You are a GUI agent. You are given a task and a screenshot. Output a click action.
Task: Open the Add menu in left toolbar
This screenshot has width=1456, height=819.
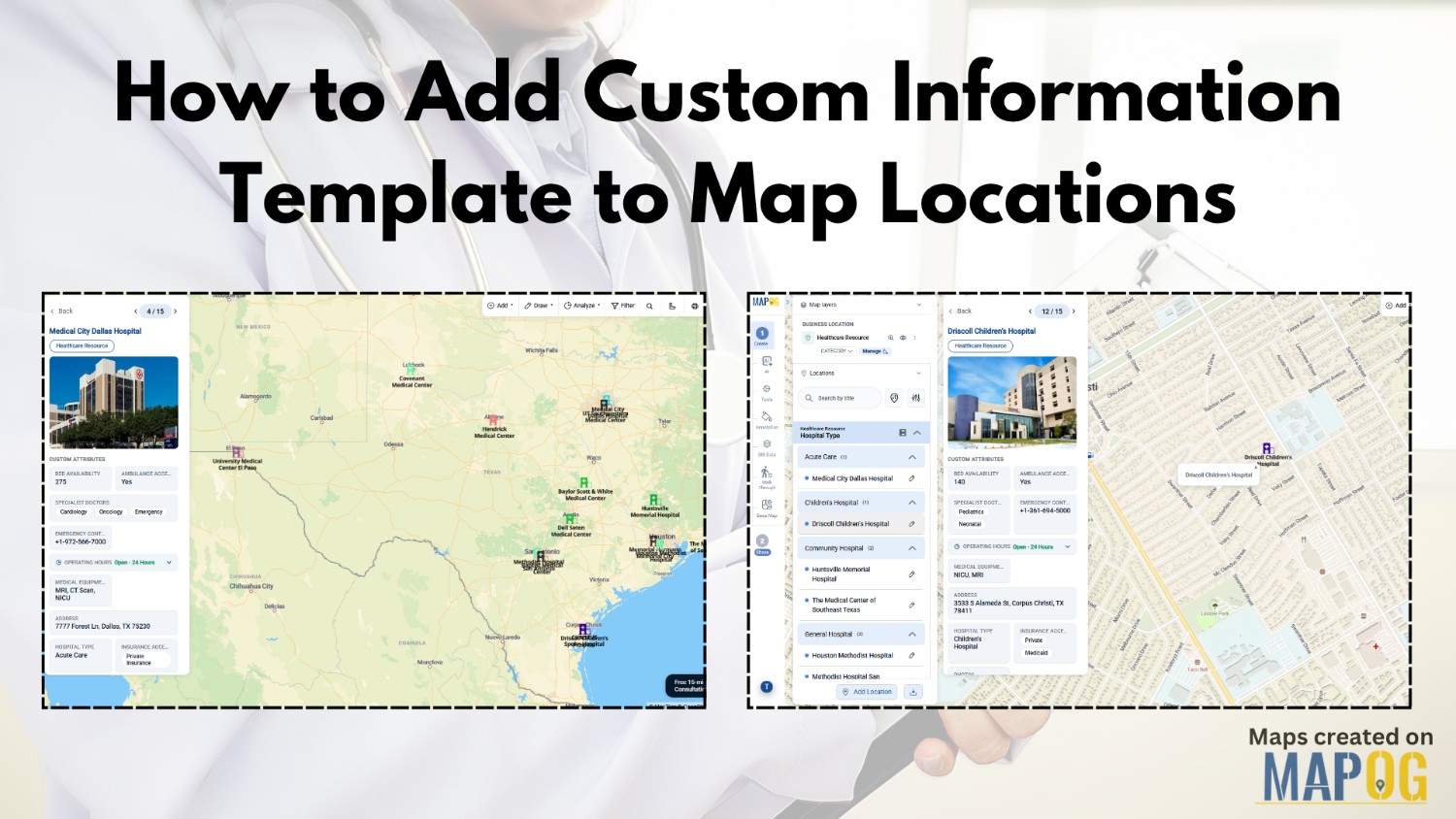[500, 306]
